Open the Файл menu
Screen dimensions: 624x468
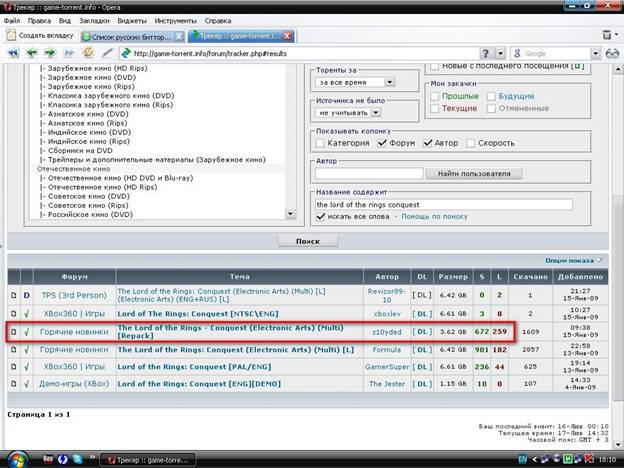tap(12, 21)
